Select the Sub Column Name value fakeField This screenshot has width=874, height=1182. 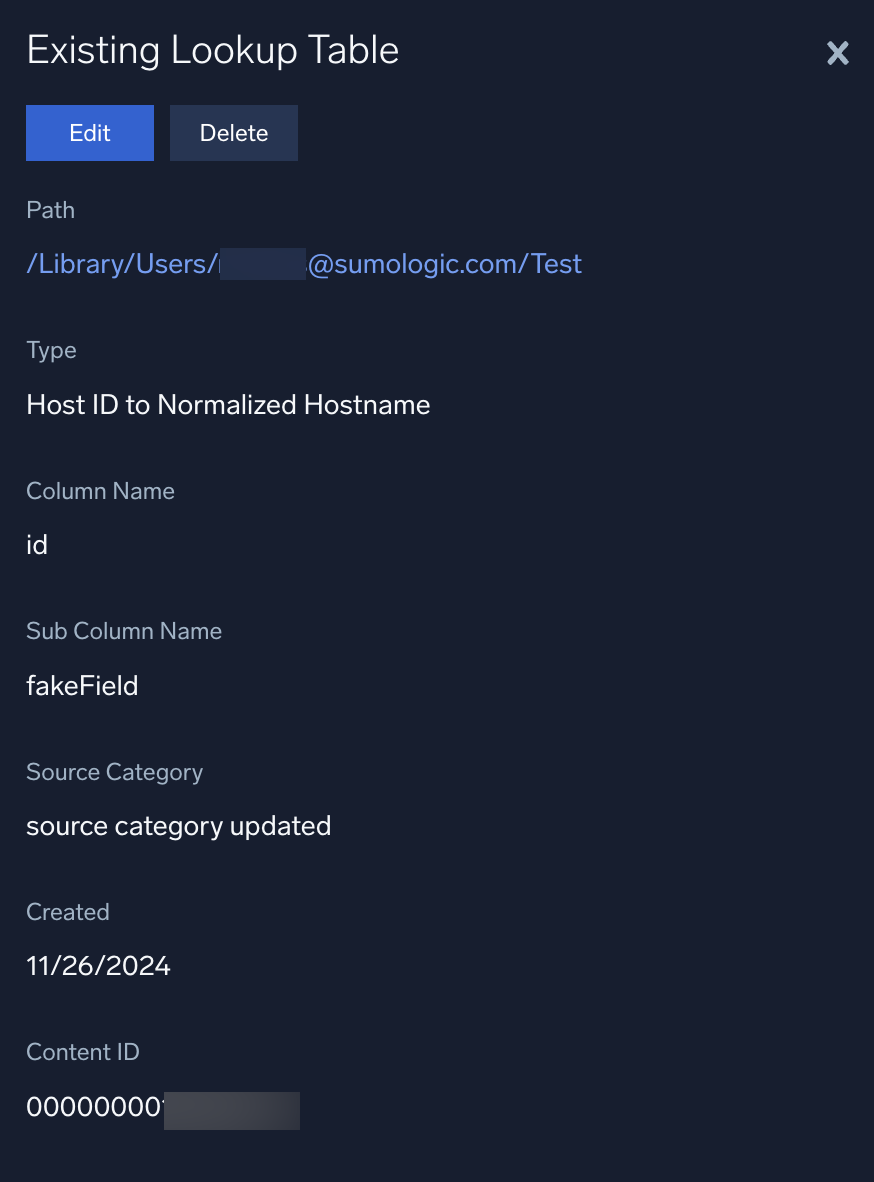point(82,685)
